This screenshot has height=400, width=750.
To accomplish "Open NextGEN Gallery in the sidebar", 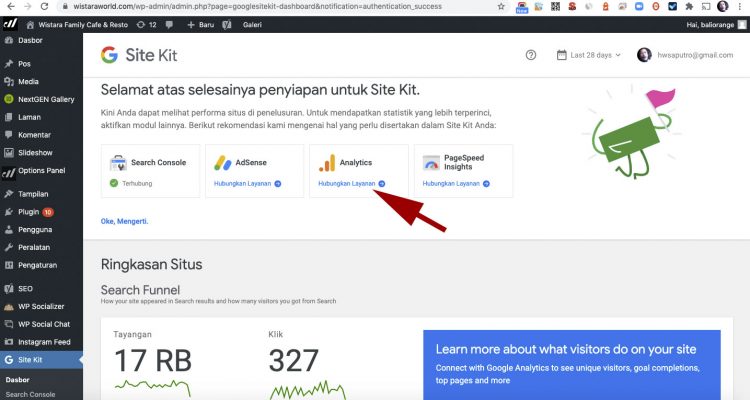I will coord(41,99).
